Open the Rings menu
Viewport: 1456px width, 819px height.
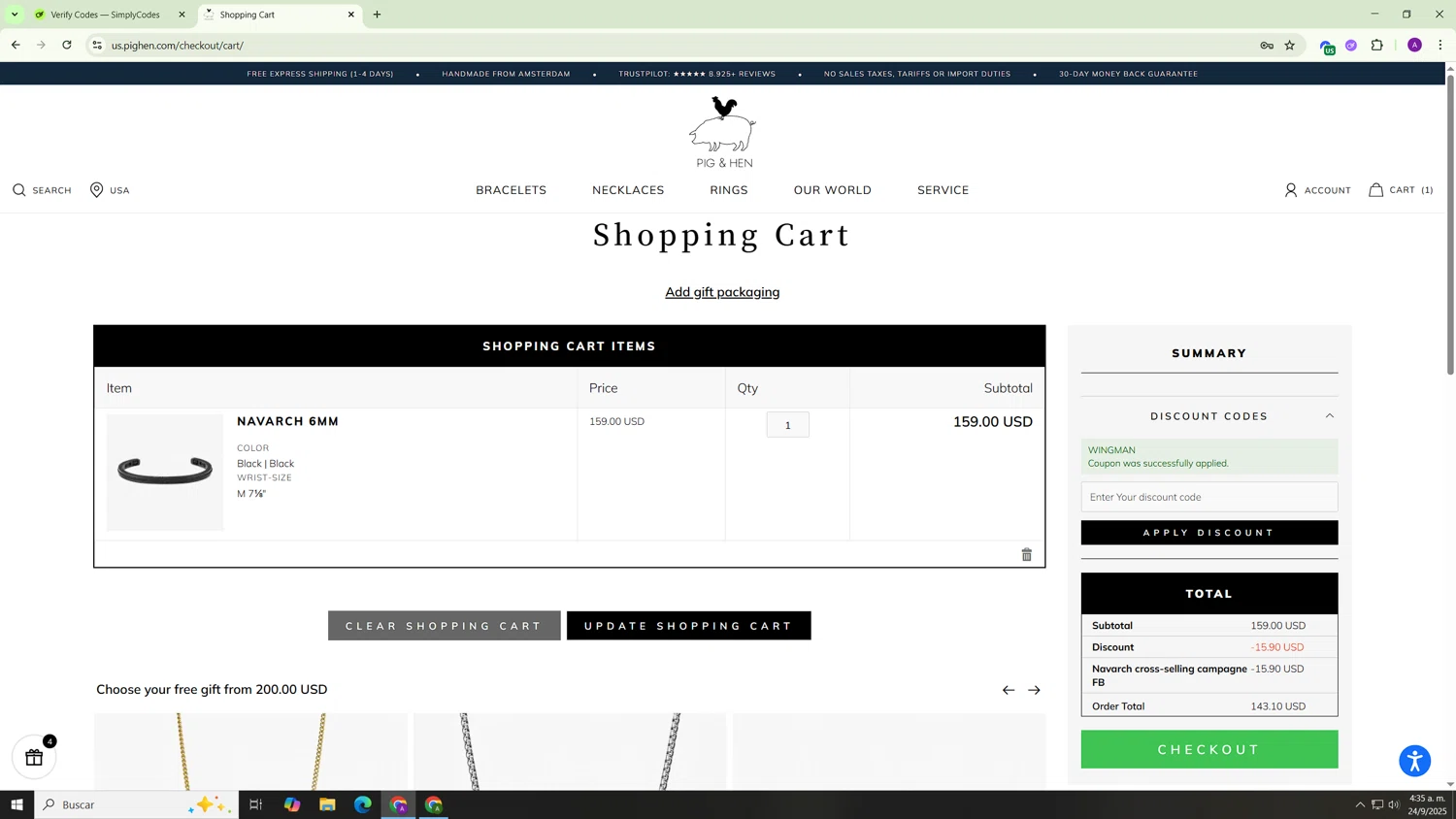click(729, 190)
